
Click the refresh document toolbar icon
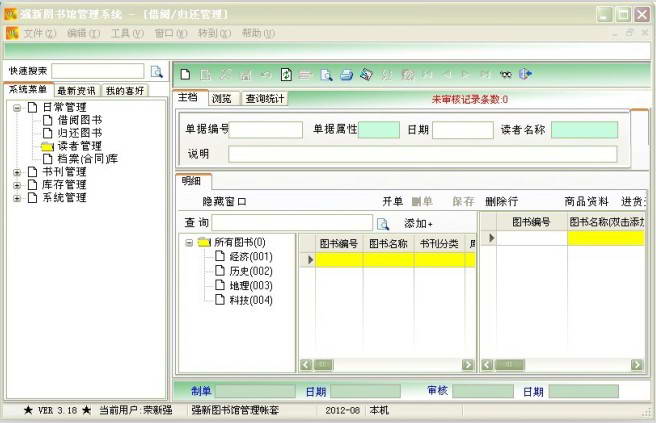[x=286, y=74]
